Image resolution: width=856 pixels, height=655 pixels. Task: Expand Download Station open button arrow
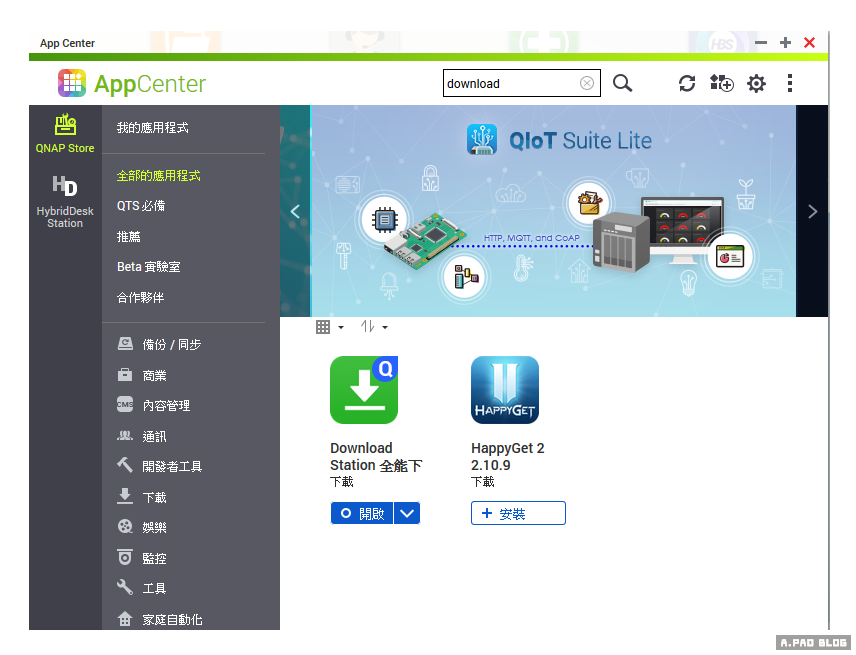tap(406, 513)
